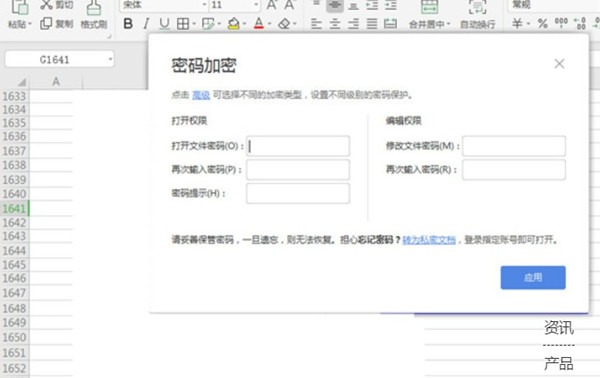This screenshot has height=378, width=600.
Task: Click the increase indent icon
Action: pos(390,5)
